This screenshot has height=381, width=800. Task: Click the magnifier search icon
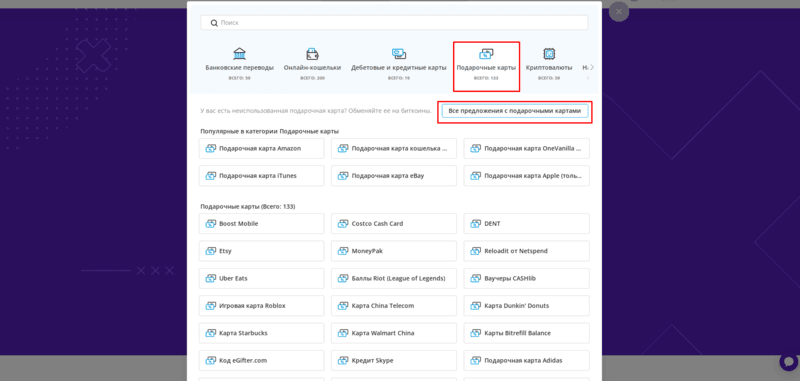[x=214, y=23]
